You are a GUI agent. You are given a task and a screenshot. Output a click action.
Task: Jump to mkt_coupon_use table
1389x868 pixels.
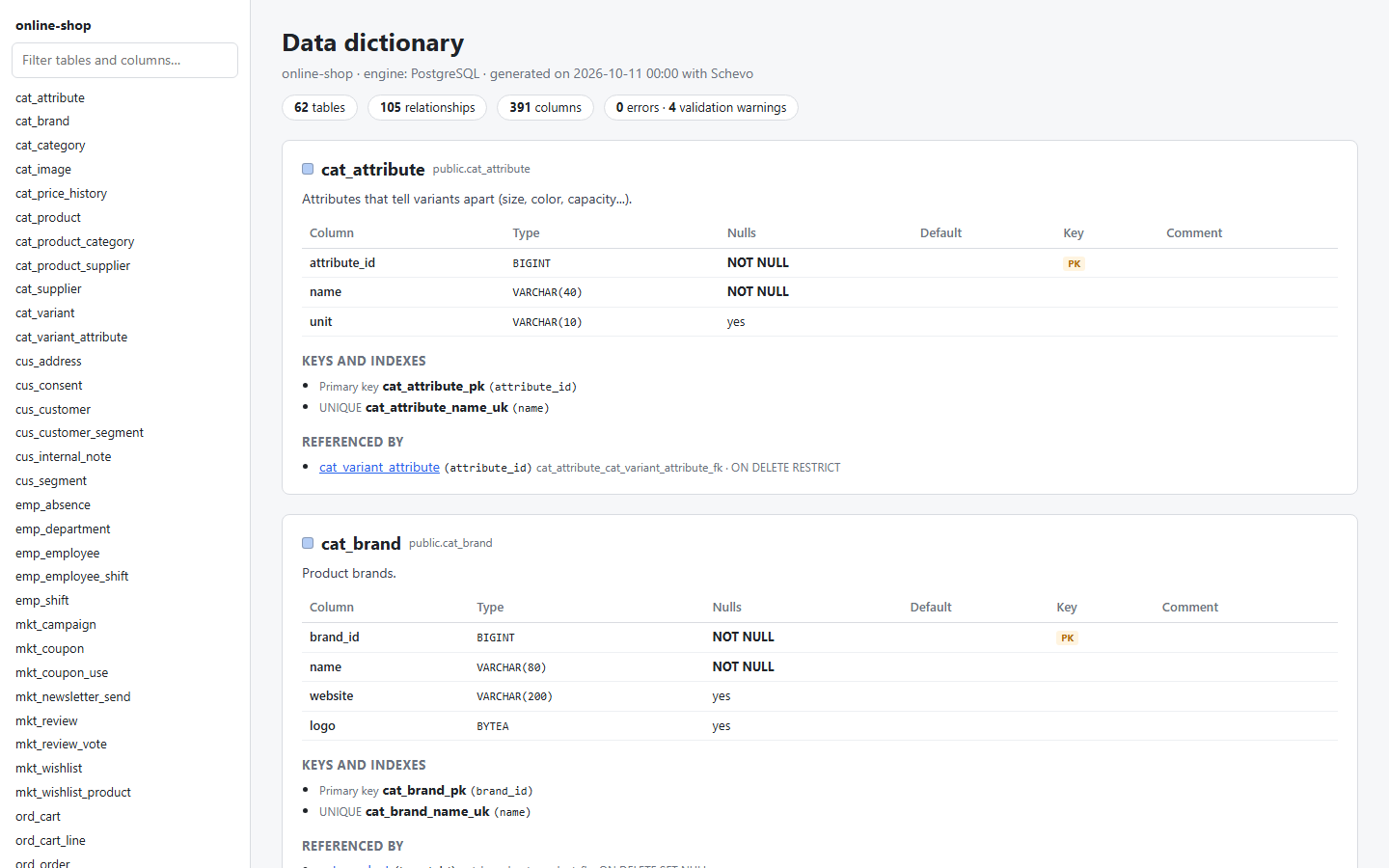coord(62,673)
